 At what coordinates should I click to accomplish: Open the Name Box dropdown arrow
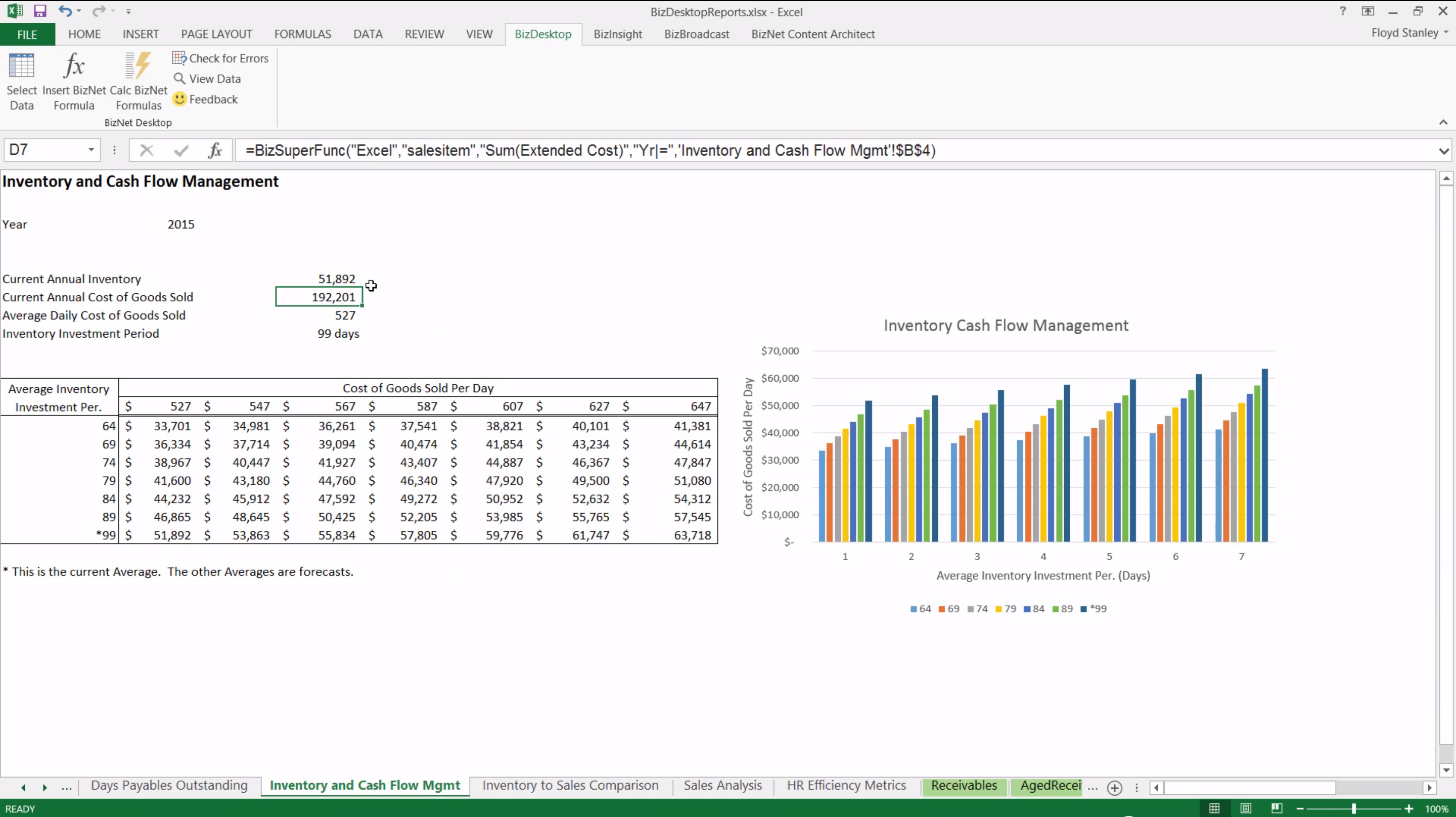click(91, 150)
